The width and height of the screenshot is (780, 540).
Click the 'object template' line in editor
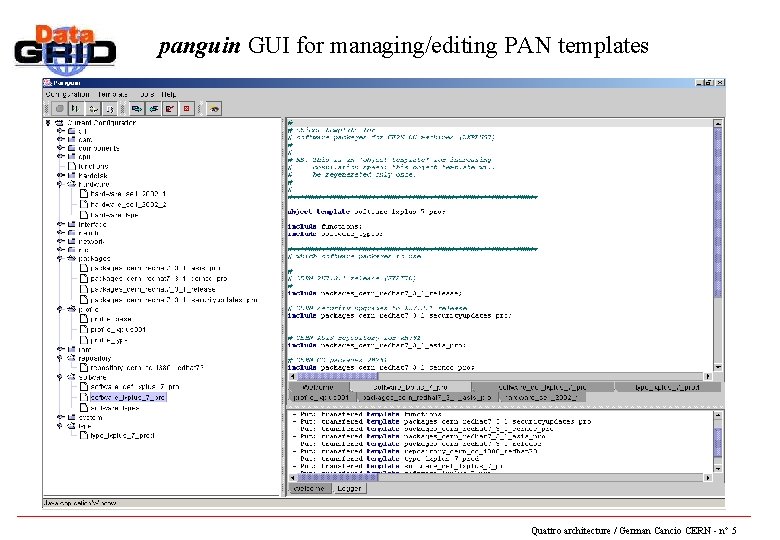click(x=367, y=211)
